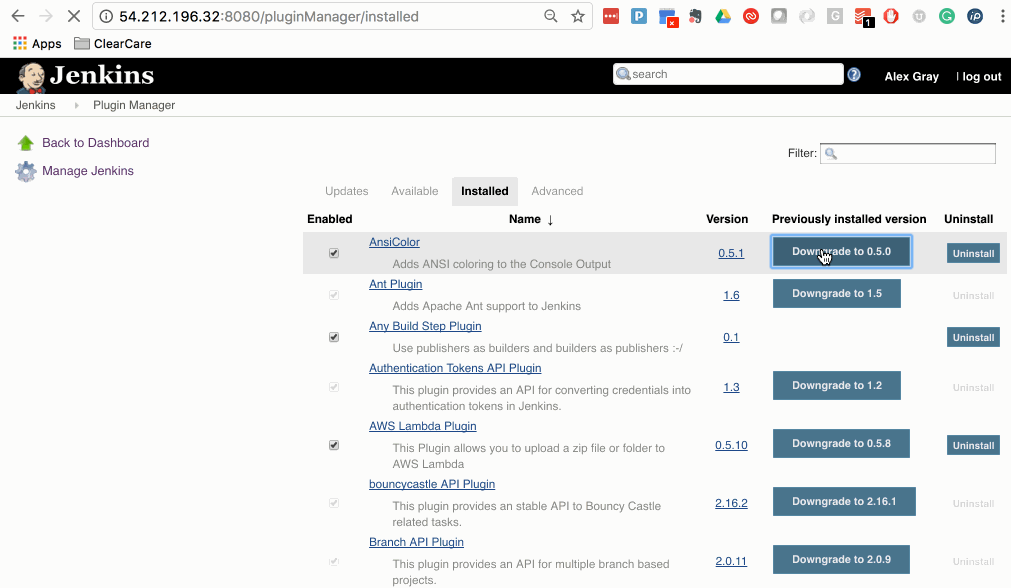The height and width of the screenshot is (588, 1011).
Task: Open the Manage Jenkins link text
Action: 88,171
